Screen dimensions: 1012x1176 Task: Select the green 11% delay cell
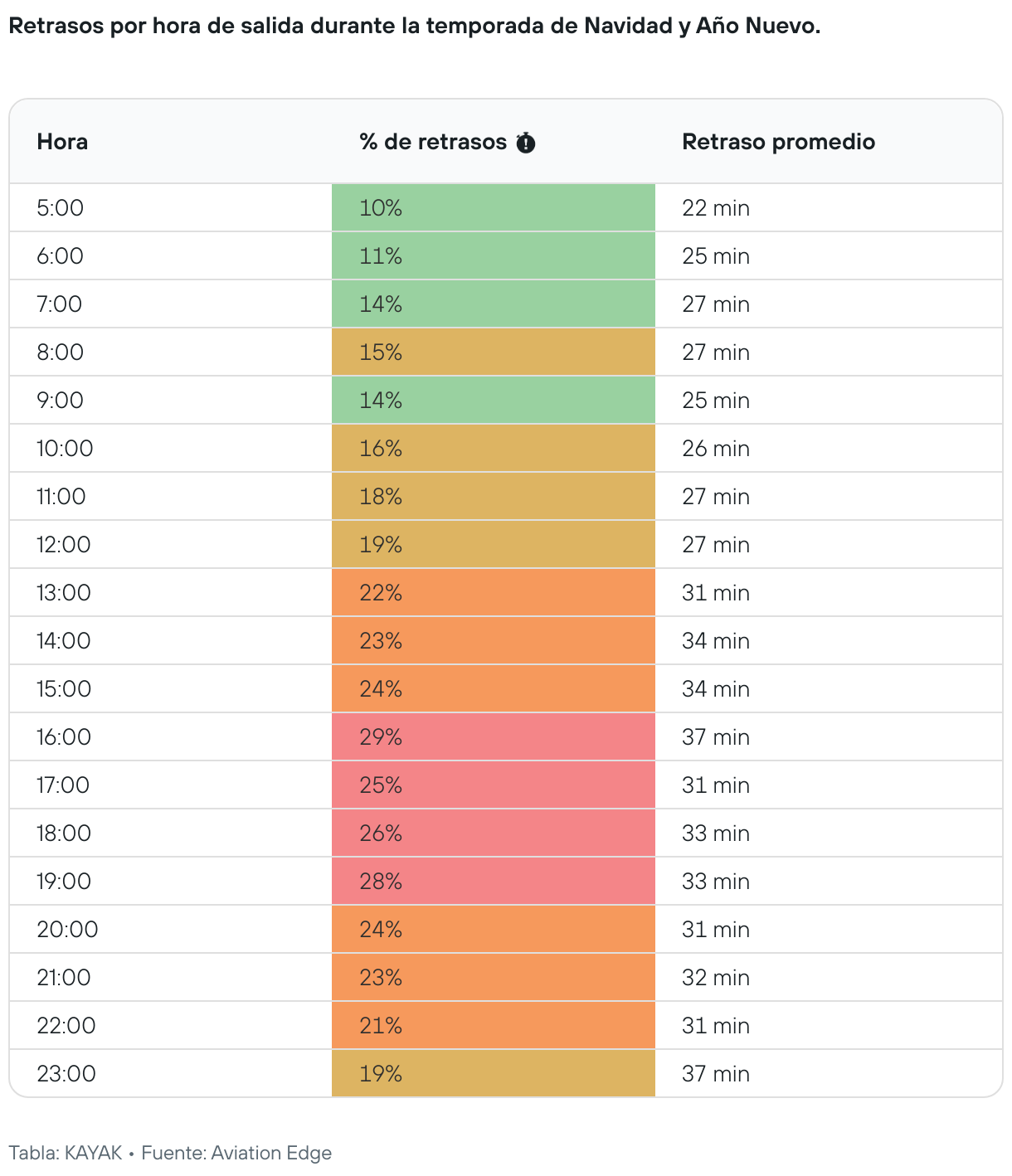(493, 255)
